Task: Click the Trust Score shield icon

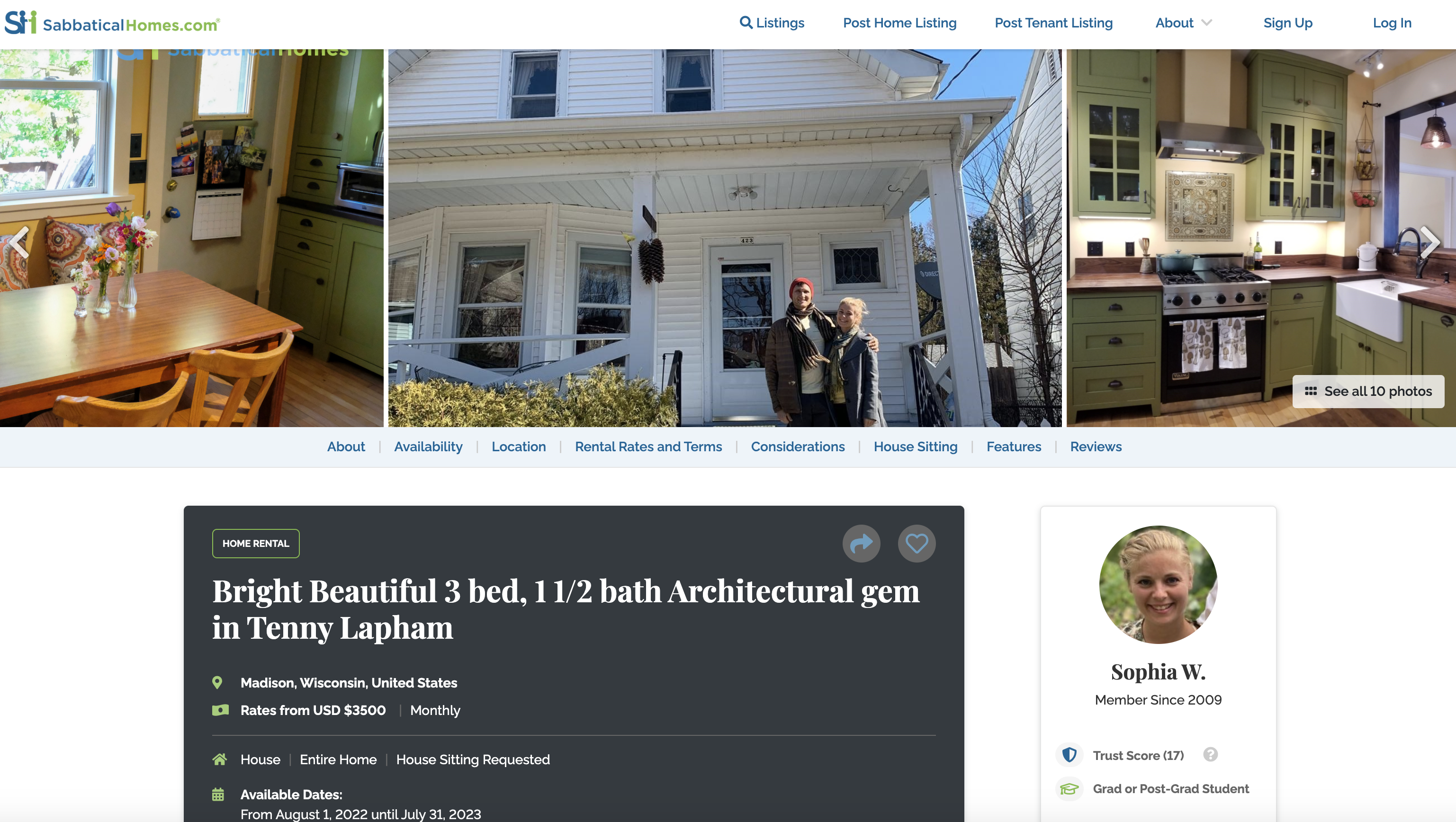Action: pos(1070,755)
